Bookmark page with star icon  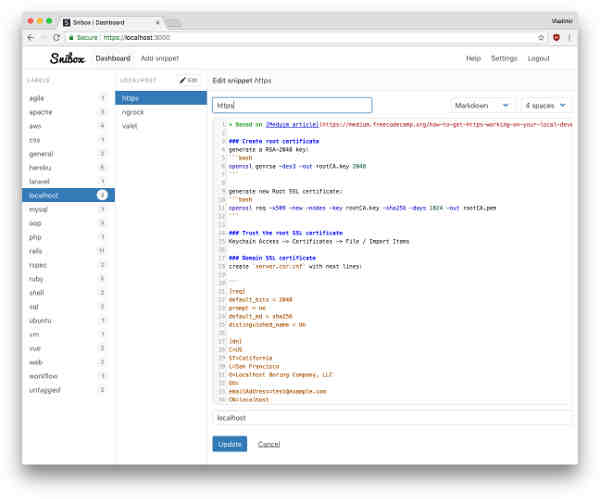(541, 38)
